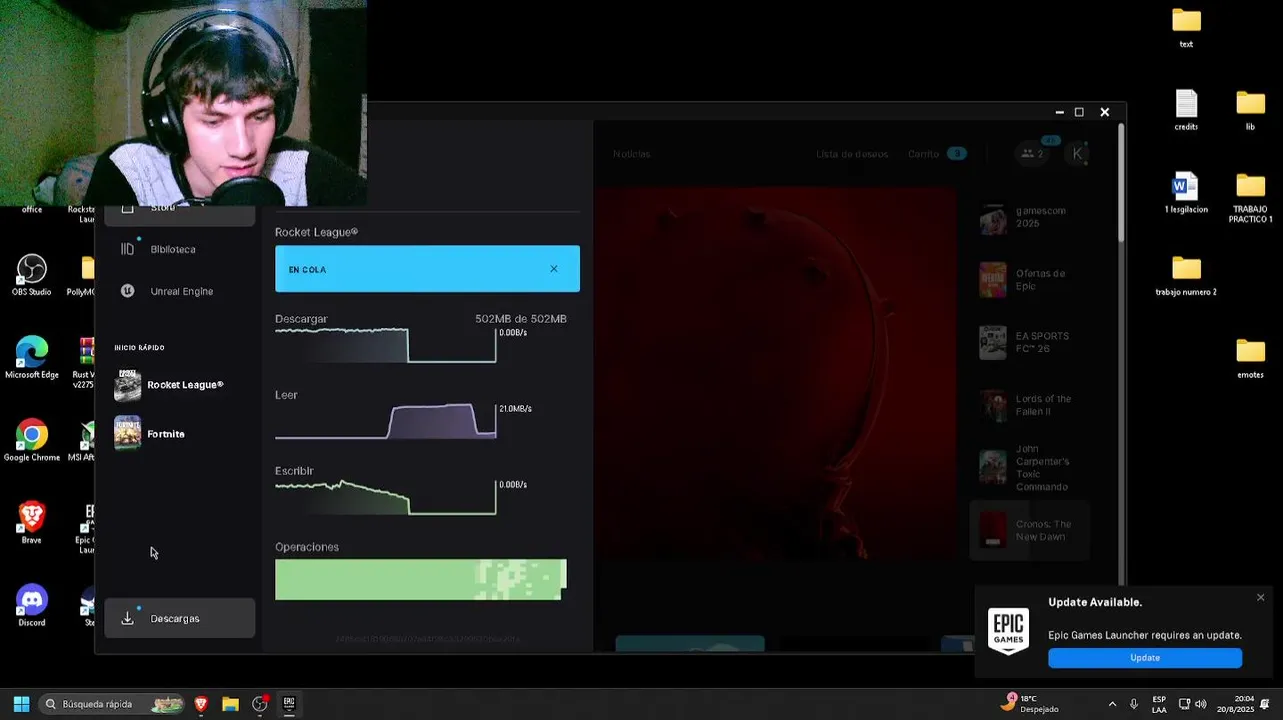This screenshot has width=1283, height=720.
Task: Open the Biblioteca section in the sidebar
Action: [x=180, y=249]
